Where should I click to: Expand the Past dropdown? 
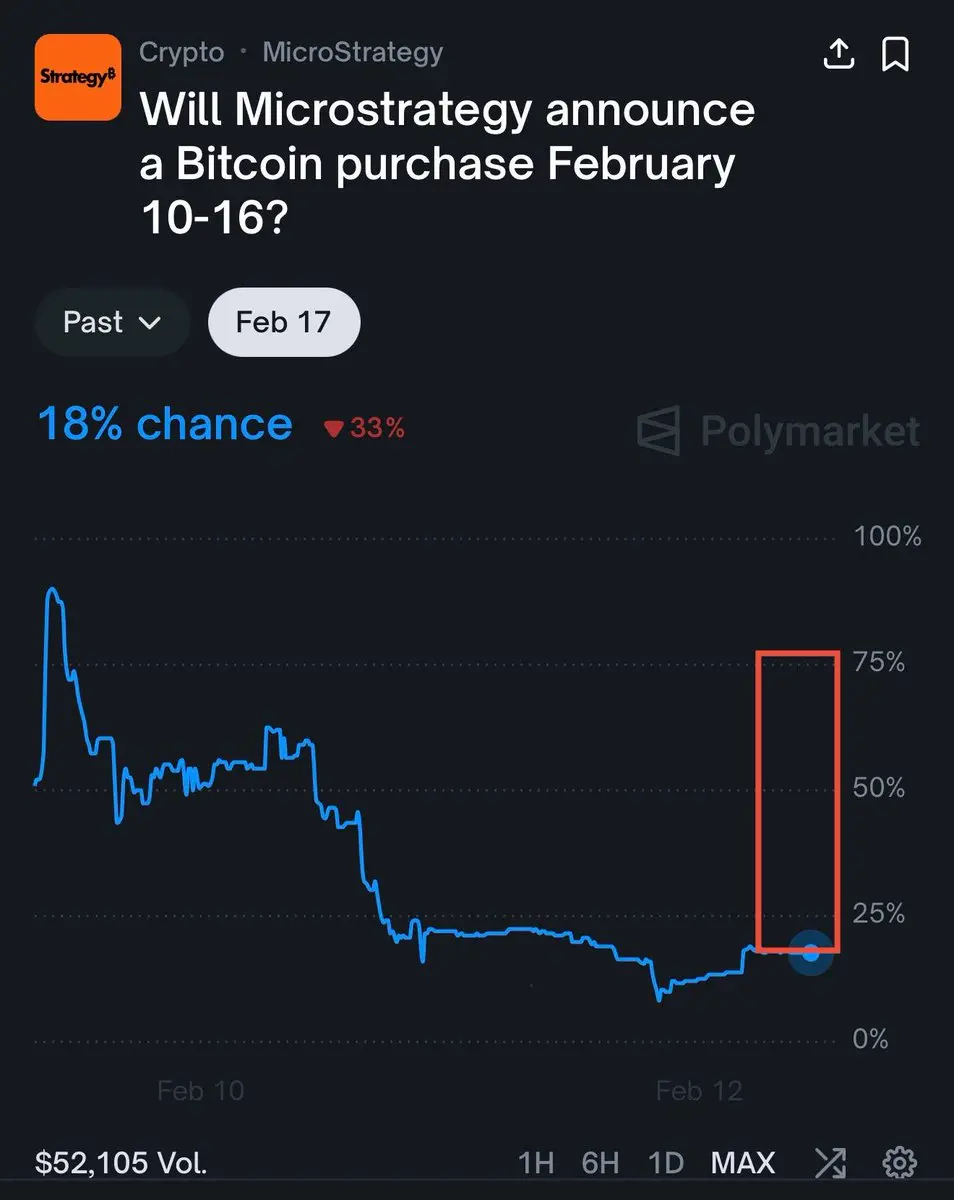pyautogui.click(x=111, y=322)
